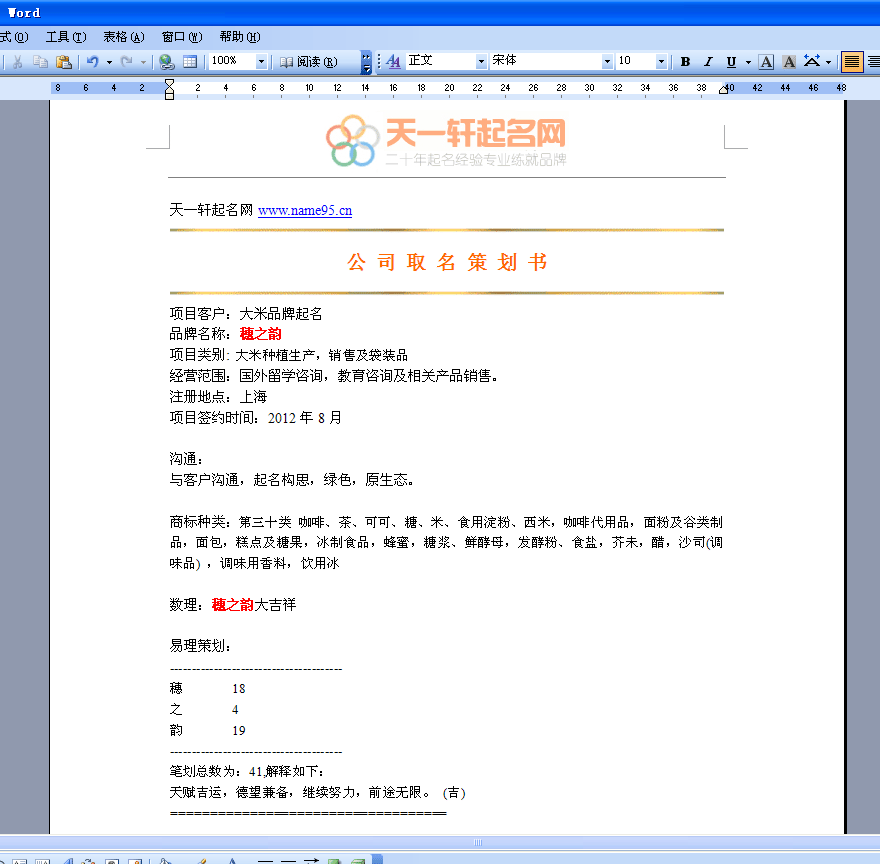Image resolution: width=880 pixels, height=864 pixels.
Task: Click the line 数理：穗之韵大吉祥
Action: coord(232,605)
